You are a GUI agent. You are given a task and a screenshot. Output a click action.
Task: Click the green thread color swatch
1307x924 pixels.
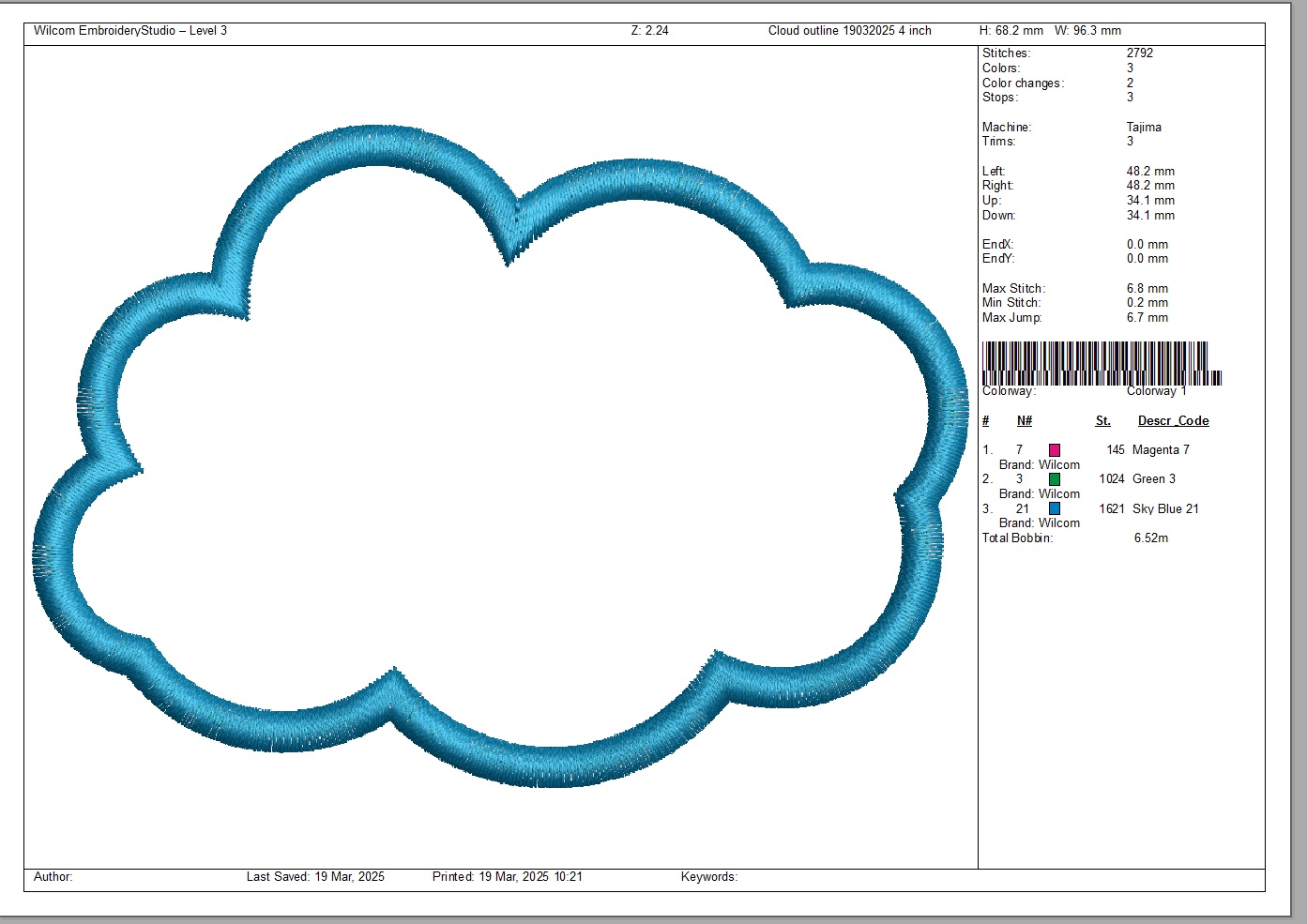1055,479
